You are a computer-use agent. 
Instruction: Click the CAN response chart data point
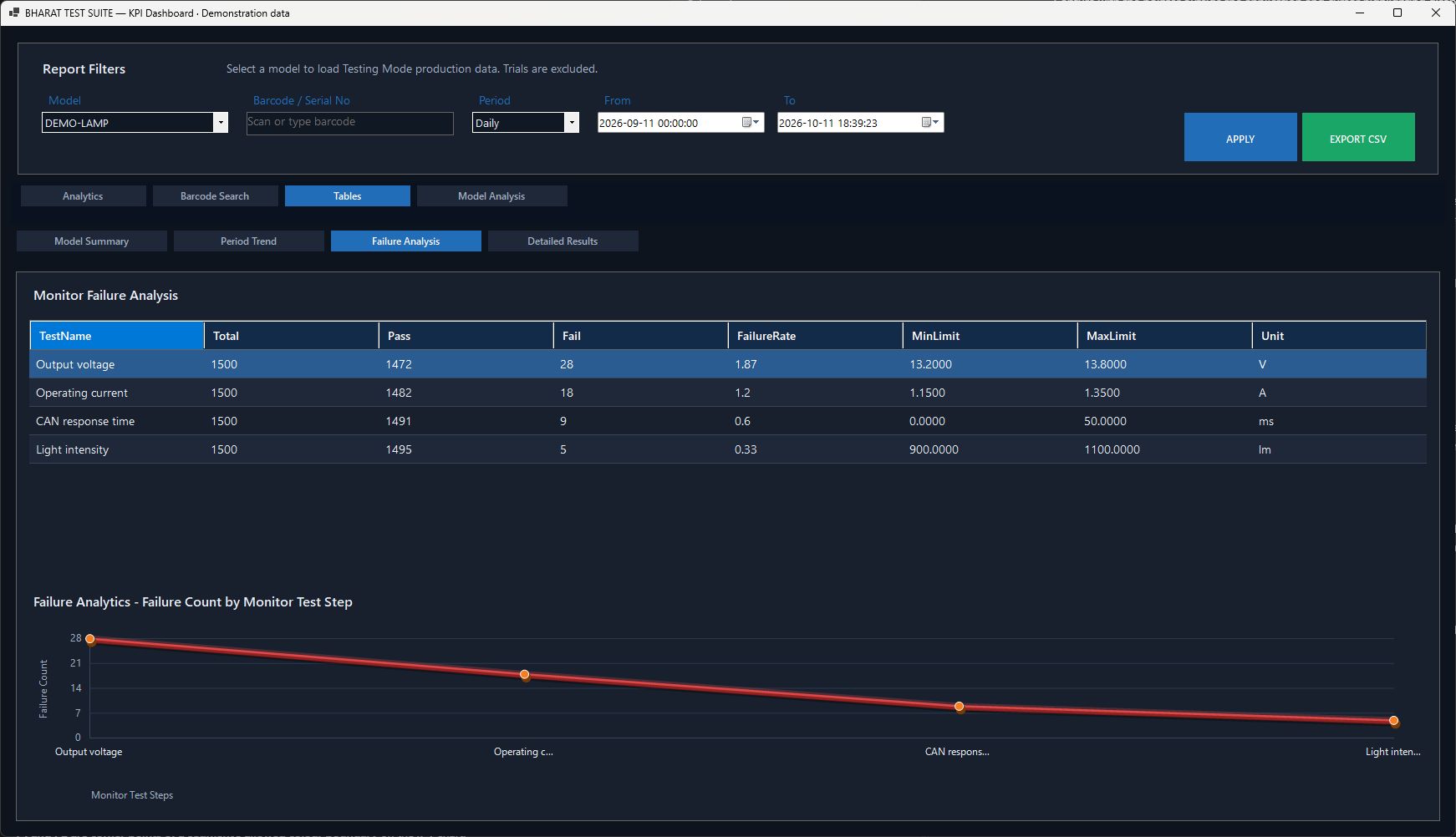960,707
